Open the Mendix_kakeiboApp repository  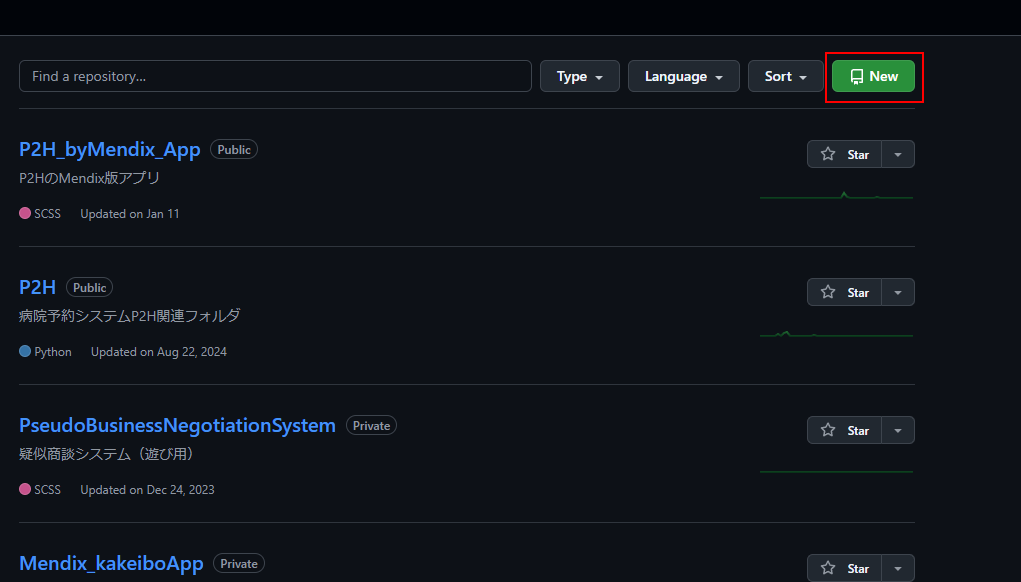click(111, 563)
